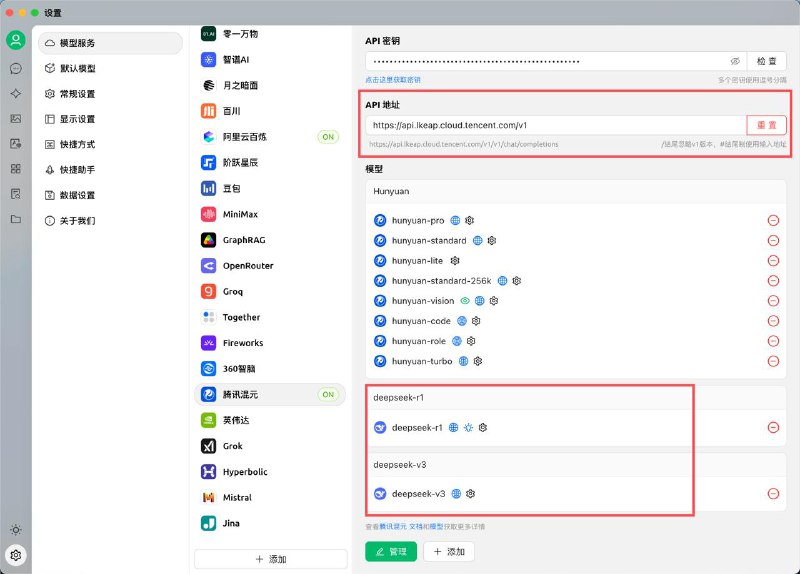This screenshot has height=574, width=800.
Task: Open the user avatar in the sidebar
Action: point(16,40)
